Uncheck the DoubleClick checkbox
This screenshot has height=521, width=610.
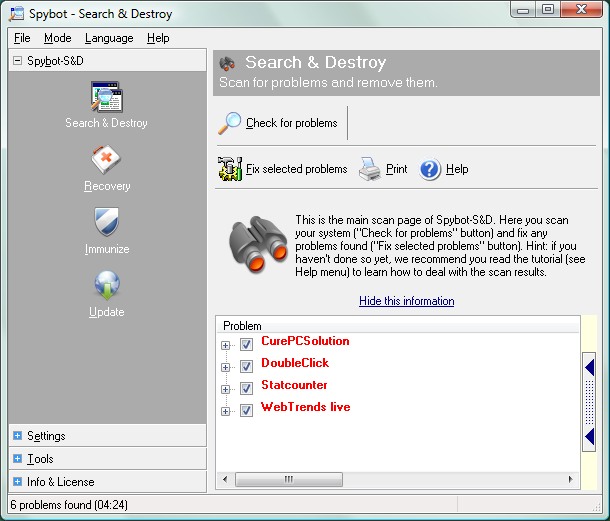(x=246, y=366)
